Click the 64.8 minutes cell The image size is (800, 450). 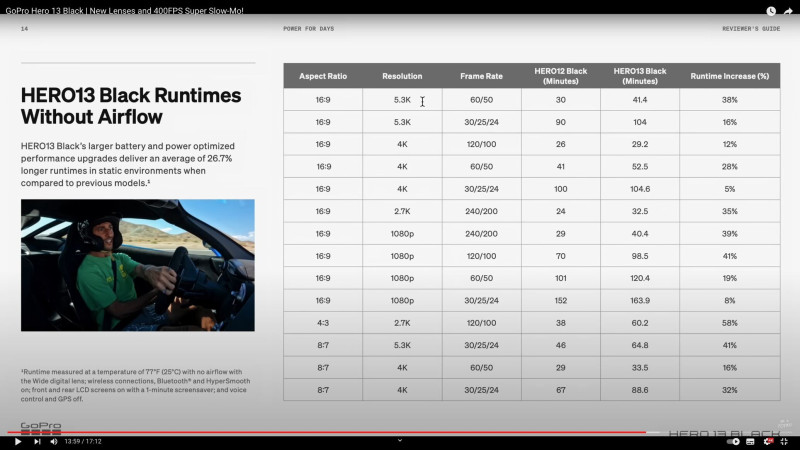click(640, 345)
